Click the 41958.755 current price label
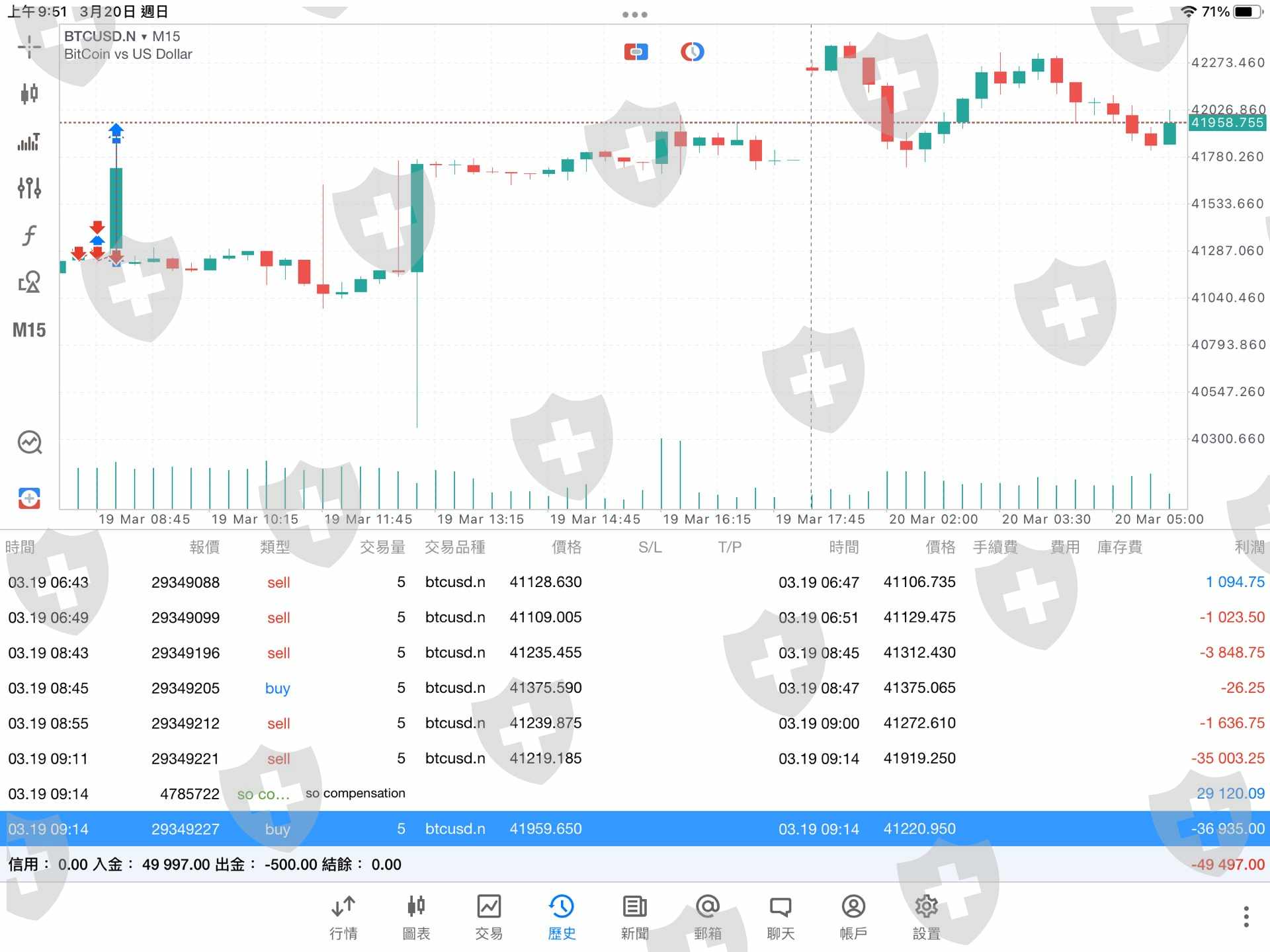The width and height of the screenshot is (1270, 952). [1227, 122]
